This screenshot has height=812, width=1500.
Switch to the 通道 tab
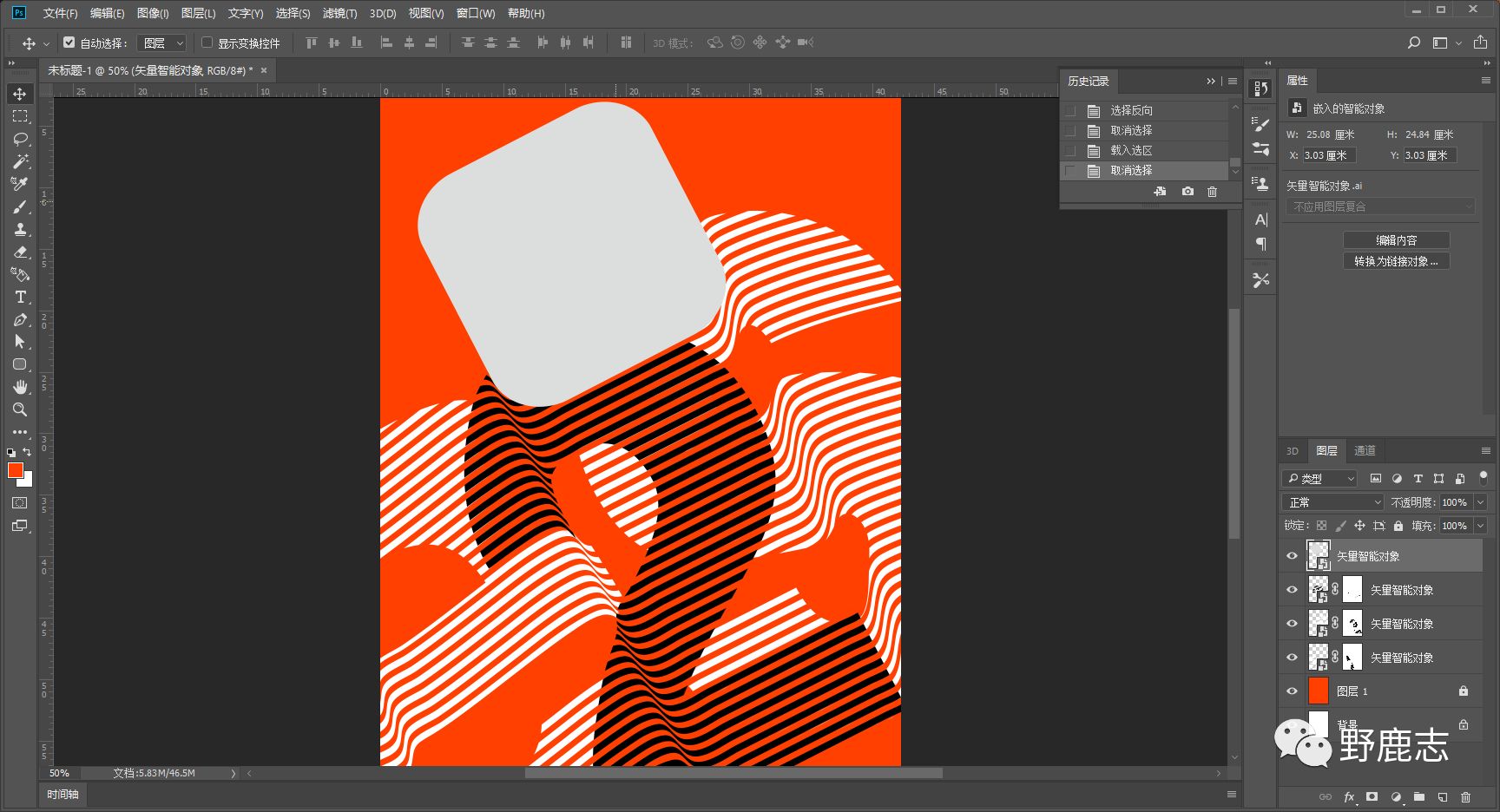click(x=1365, y=450)
